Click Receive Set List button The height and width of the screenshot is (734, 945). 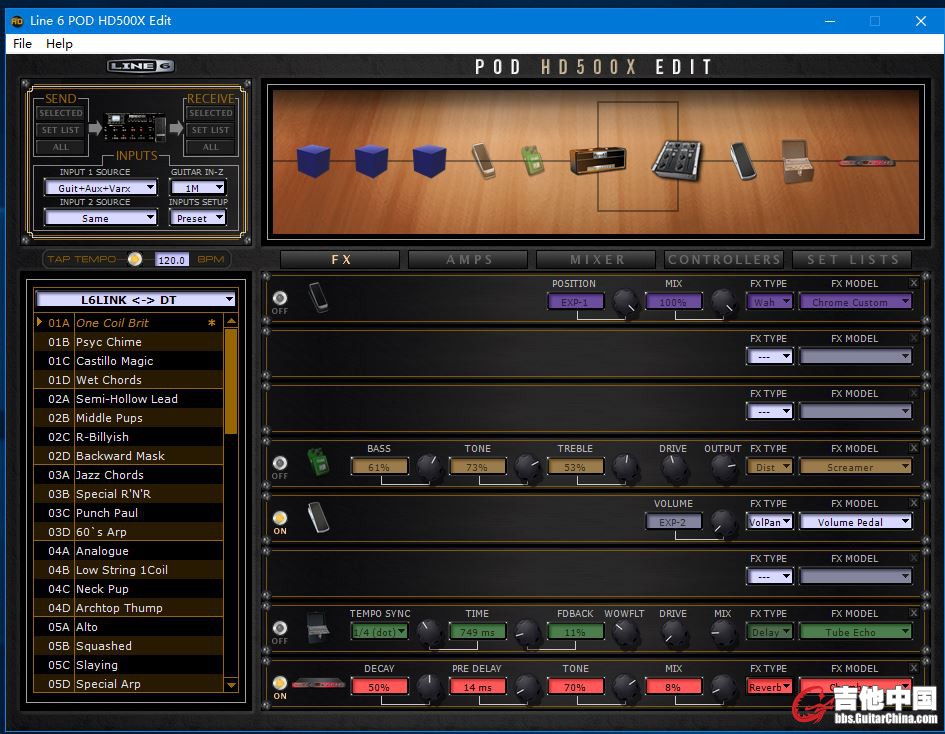[x=210, y=130]
